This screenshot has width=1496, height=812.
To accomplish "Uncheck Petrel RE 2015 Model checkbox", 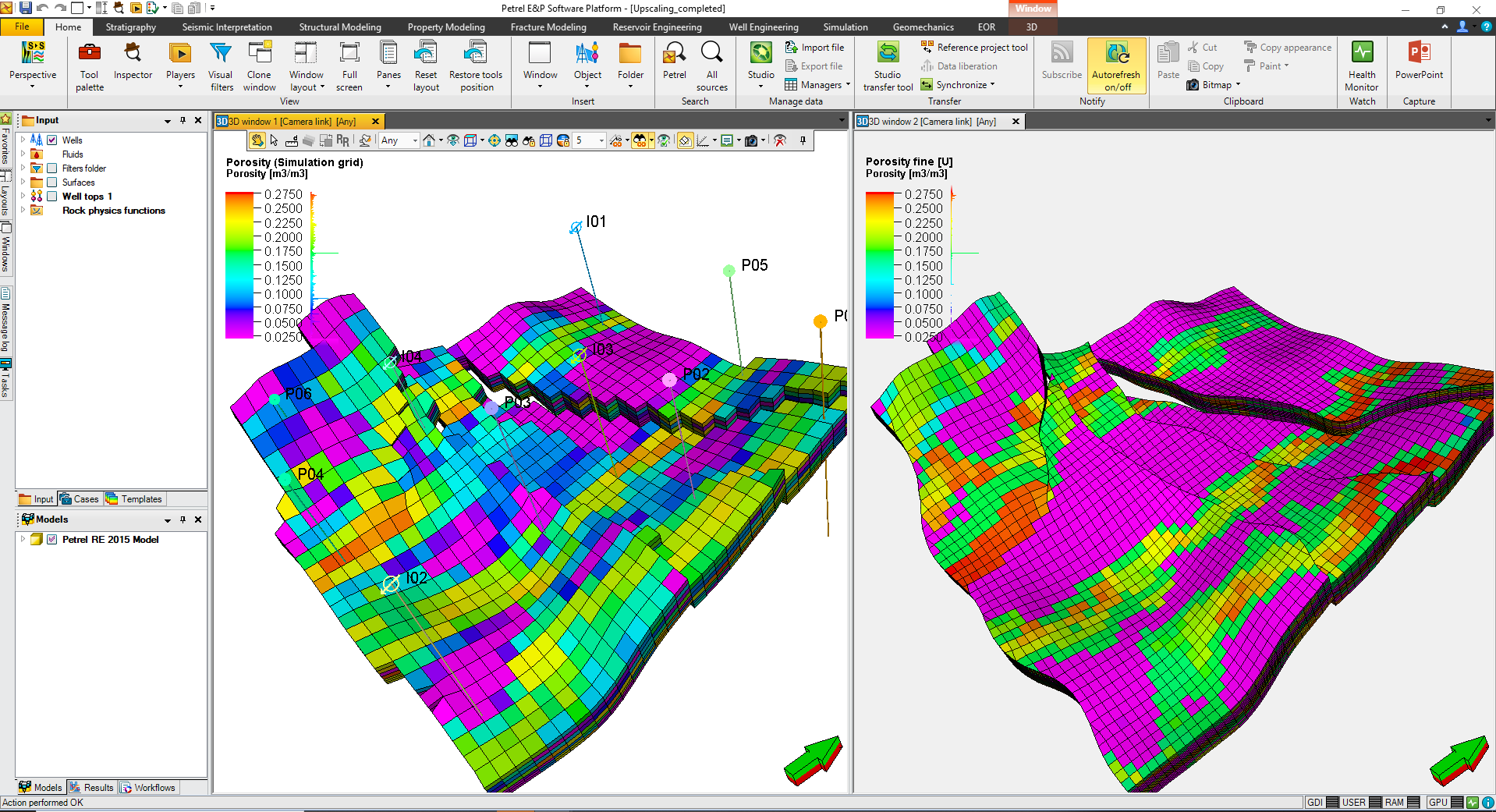I will [52, 540].
